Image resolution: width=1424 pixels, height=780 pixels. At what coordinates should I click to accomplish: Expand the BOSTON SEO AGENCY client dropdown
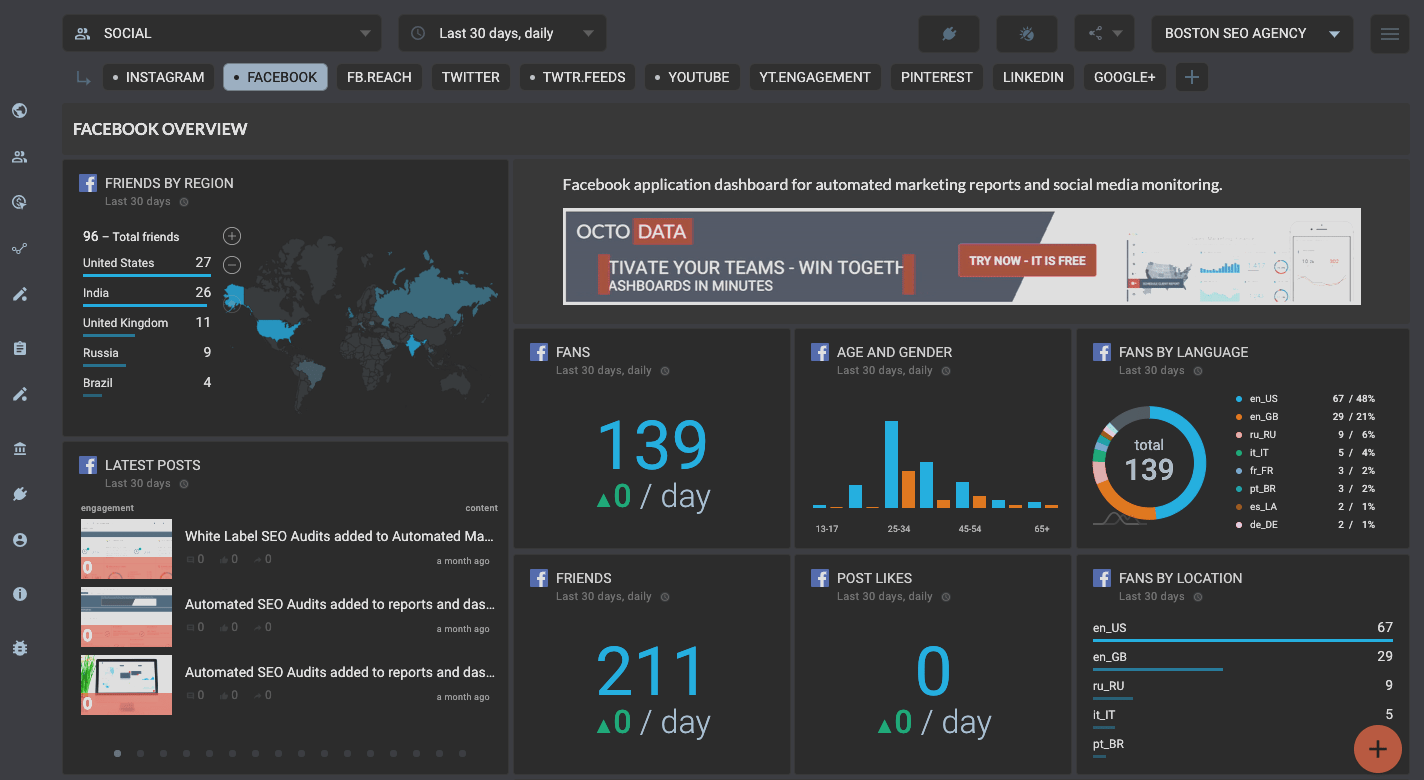pyautogui.click(x=1252, y=33)
